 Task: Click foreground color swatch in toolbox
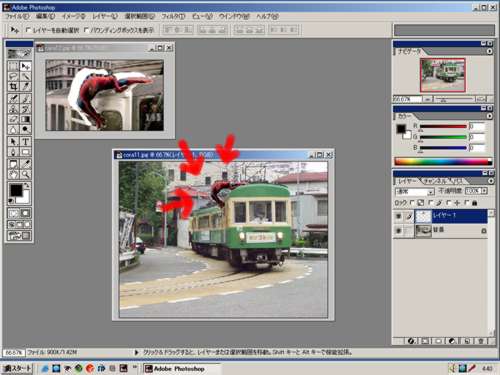coord(16,190)
